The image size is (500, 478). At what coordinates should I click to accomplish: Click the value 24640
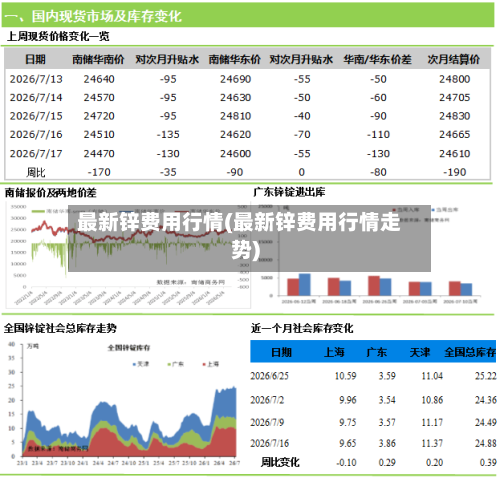(x=99, y=79)
